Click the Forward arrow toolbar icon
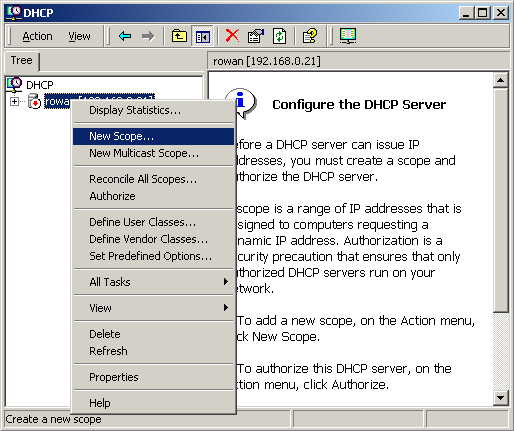The image size is (514, 431). [x=148, y=36]
